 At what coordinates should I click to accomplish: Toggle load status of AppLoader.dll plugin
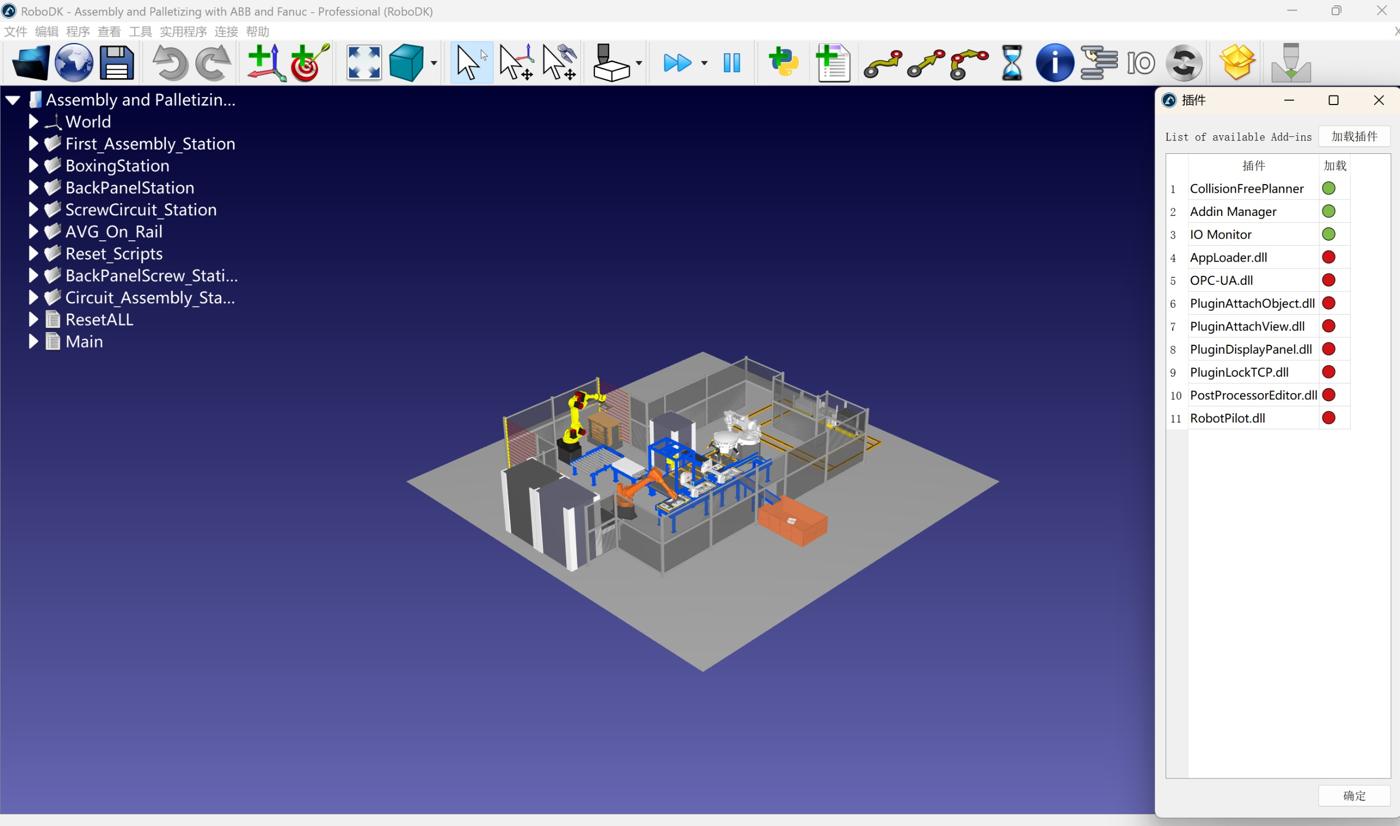point(1329,257)
